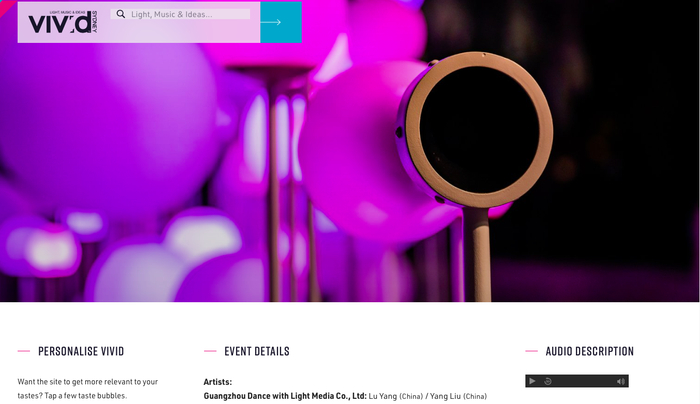Click the Audio Description heading
The height and width of the screenshot is (404, 700).
[589, 351]
